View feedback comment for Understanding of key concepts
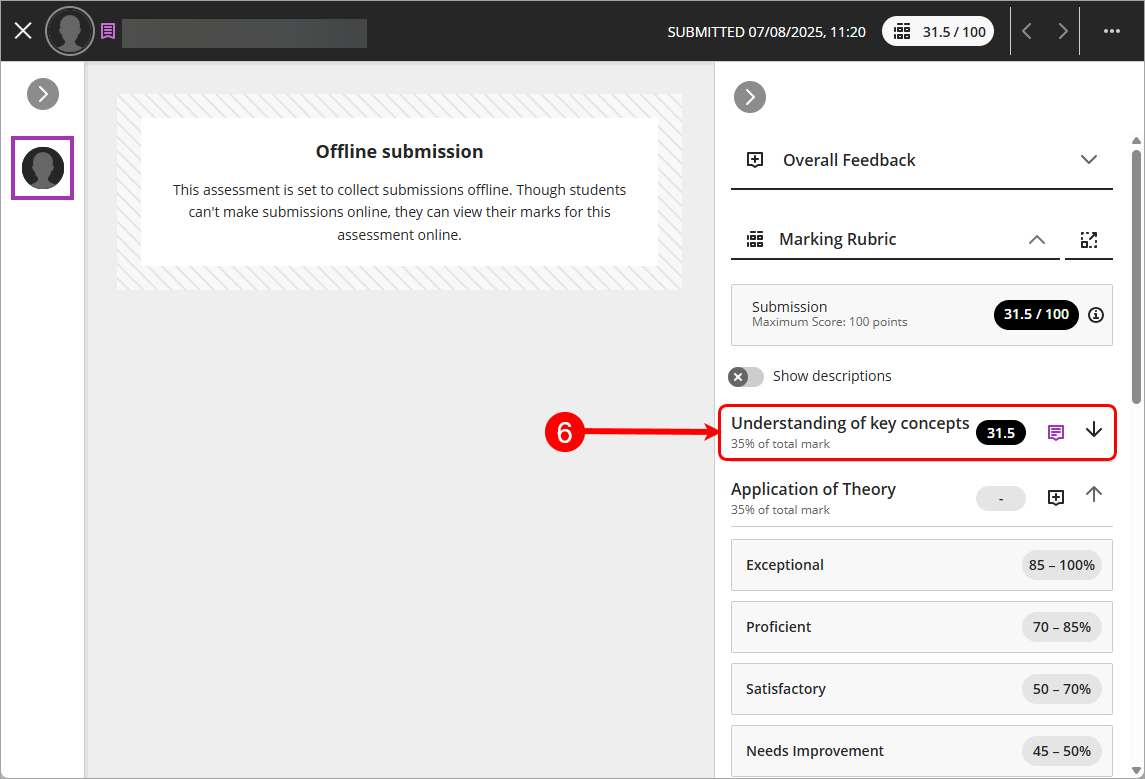The image size is (1145, 779). click(1055, 432)
